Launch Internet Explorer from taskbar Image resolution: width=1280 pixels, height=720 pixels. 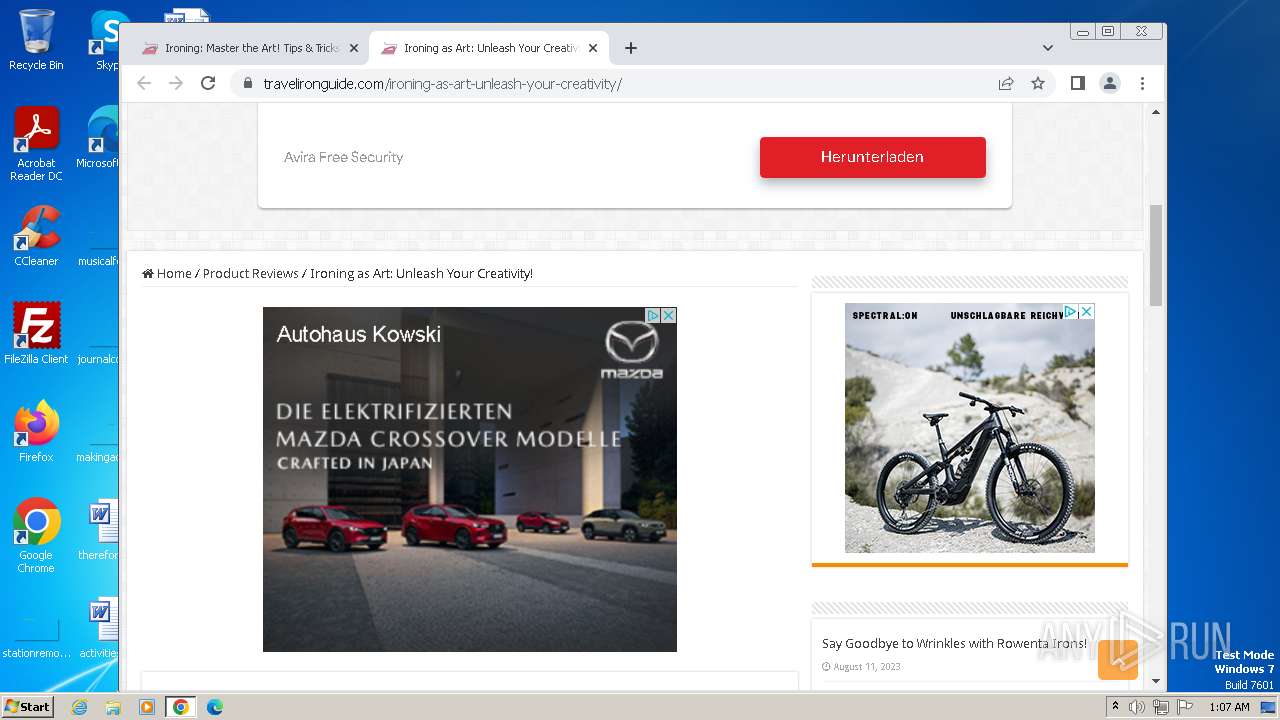pyautogui.click(x=79, y=707)
